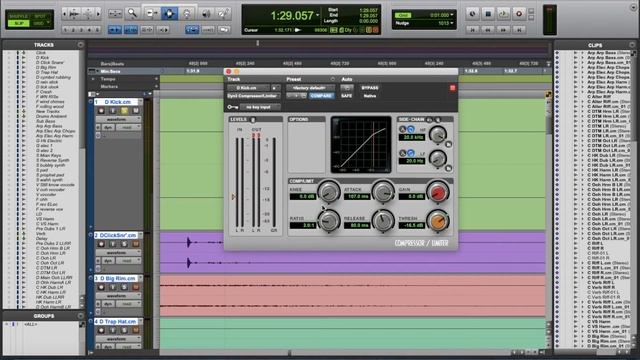Enable the HF side-chain filter button
The image size is (640, 360).
(x=411, y=129)
